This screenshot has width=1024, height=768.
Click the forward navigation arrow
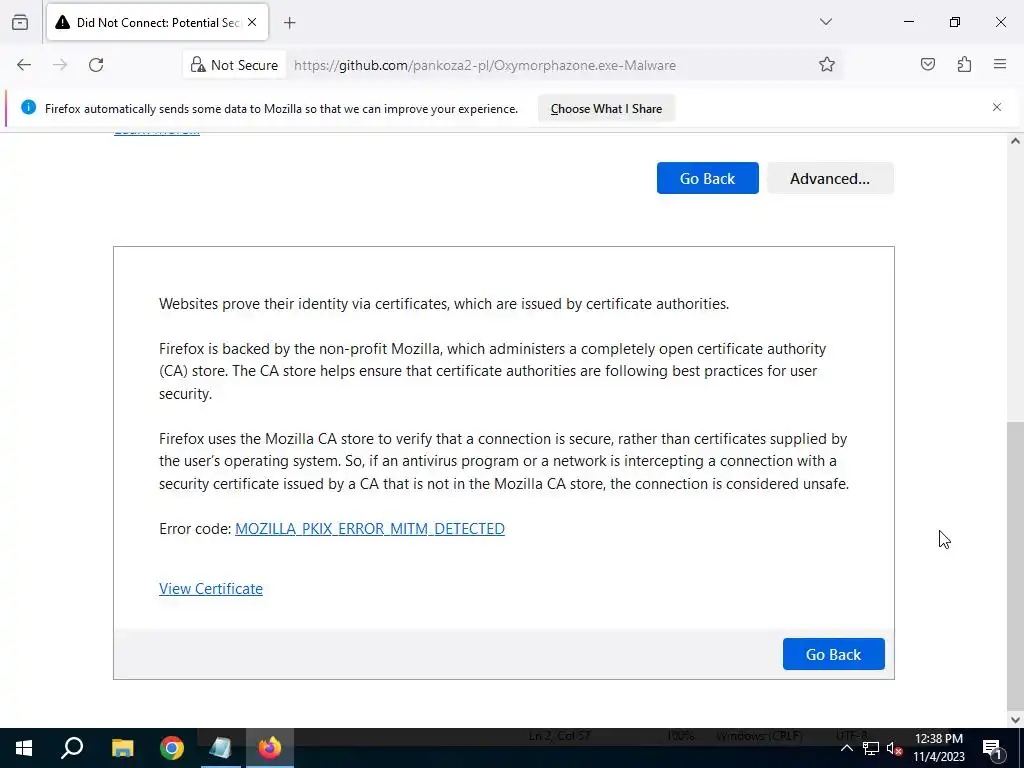coord(59,65)
